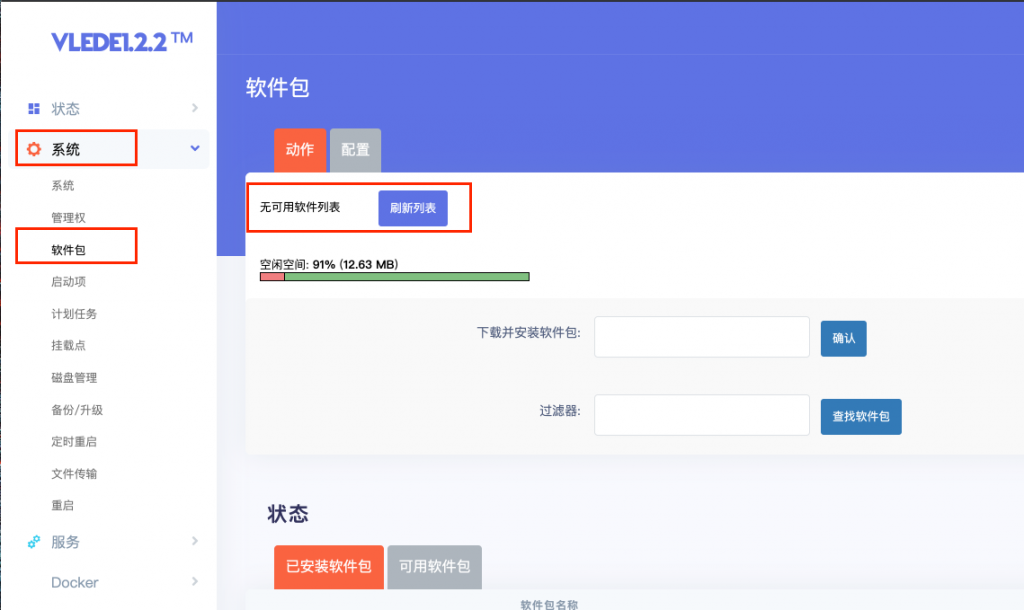Image resolution: width=1024 pixels, height=610 pixels.
Task: Open 备份/升级 in the sidebar
Action: pos(77,410)
